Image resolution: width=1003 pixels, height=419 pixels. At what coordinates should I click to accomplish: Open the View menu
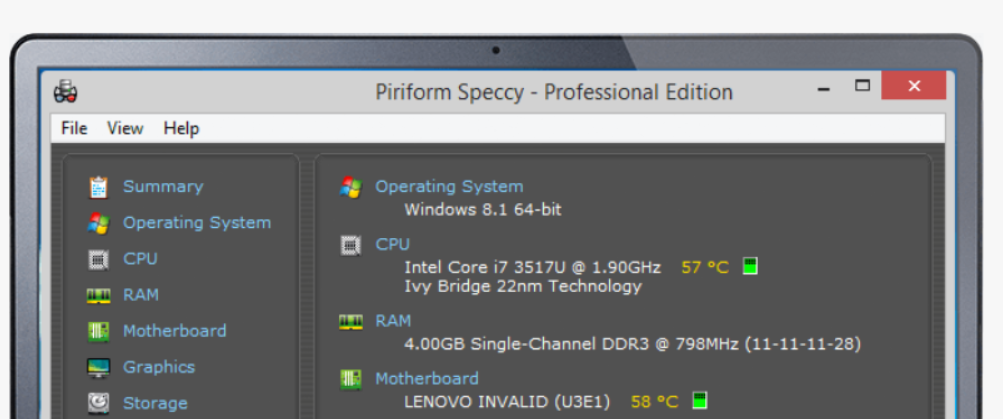(125, 128)
